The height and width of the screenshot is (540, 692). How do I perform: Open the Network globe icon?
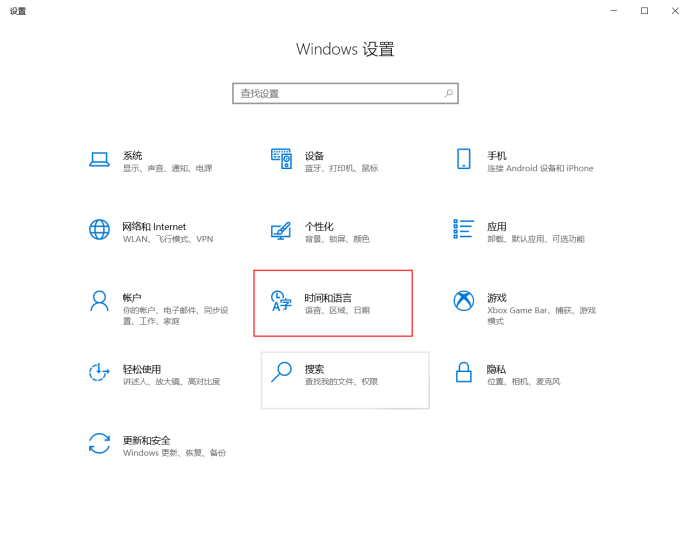coord(99,230)
